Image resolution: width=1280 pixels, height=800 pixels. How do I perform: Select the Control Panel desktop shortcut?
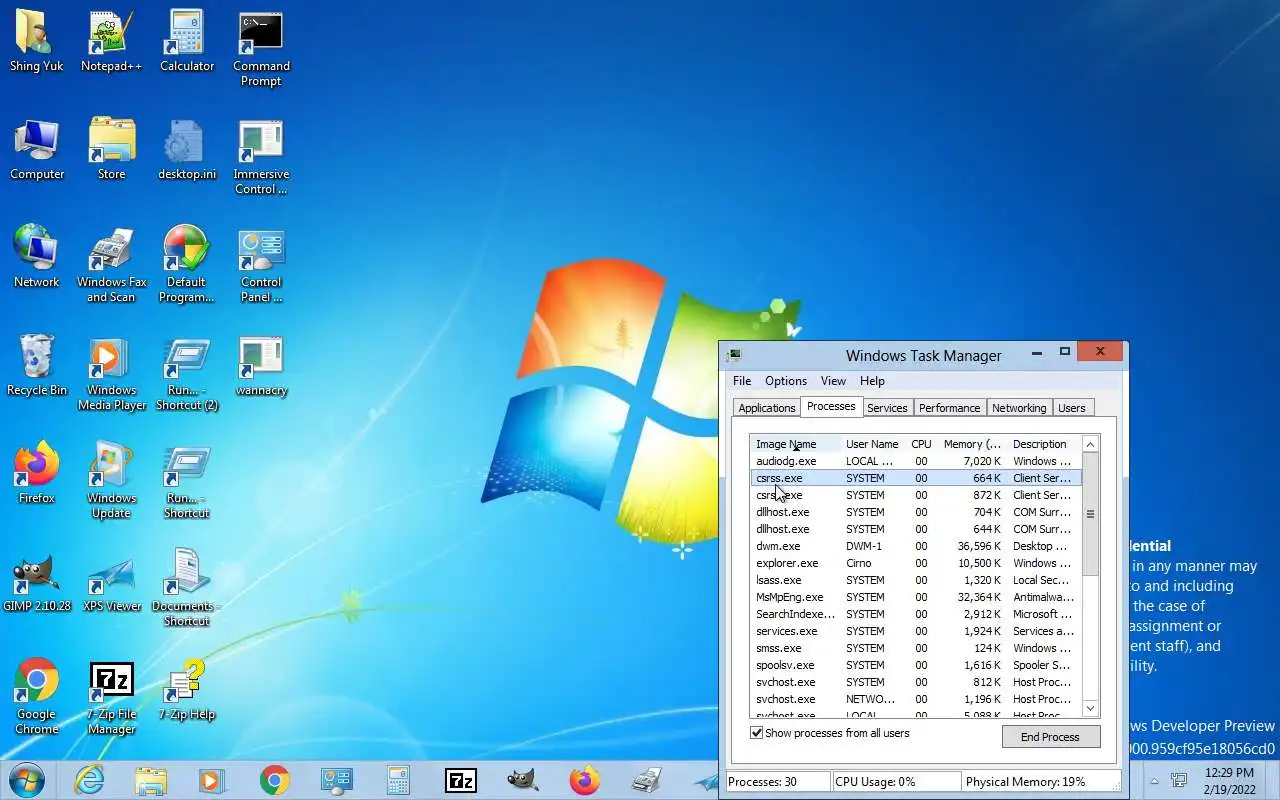[x=261, y=265]
